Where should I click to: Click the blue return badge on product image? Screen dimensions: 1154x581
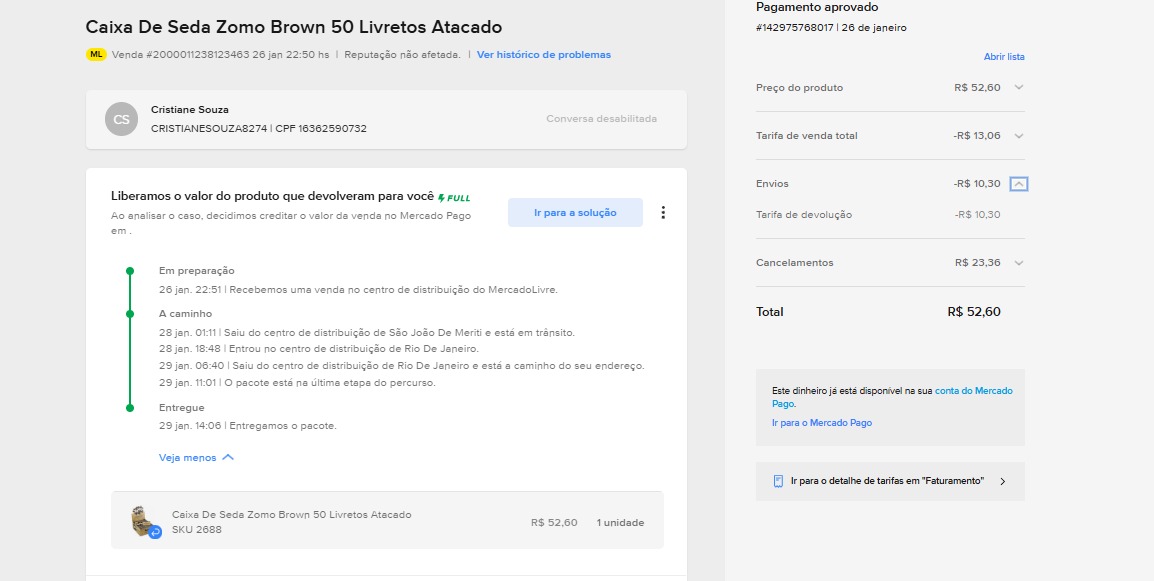coord(155,532)
